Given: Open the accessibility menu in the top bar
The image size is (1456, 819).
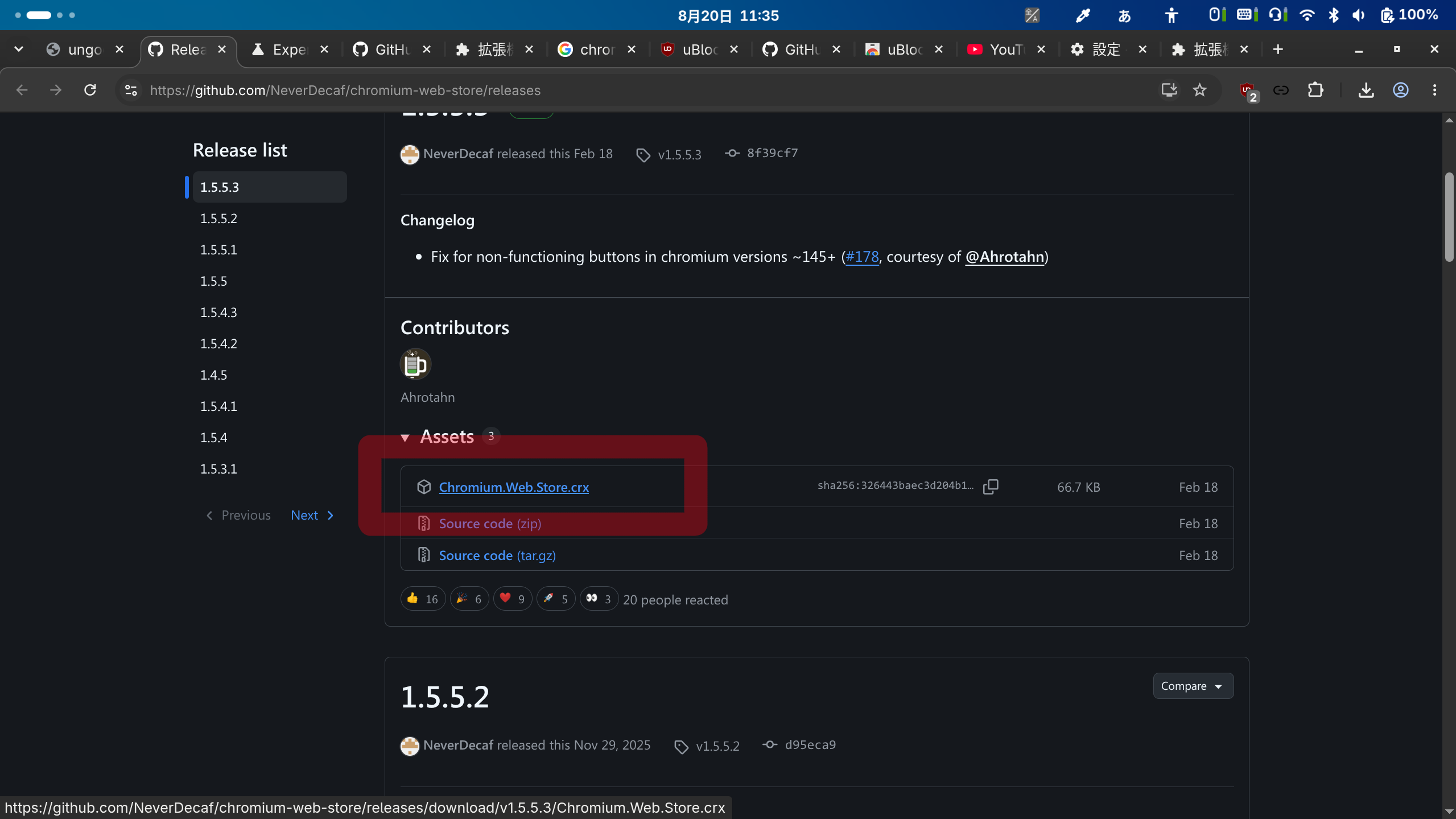Looking at the screenshot, I should [1171, 15].
